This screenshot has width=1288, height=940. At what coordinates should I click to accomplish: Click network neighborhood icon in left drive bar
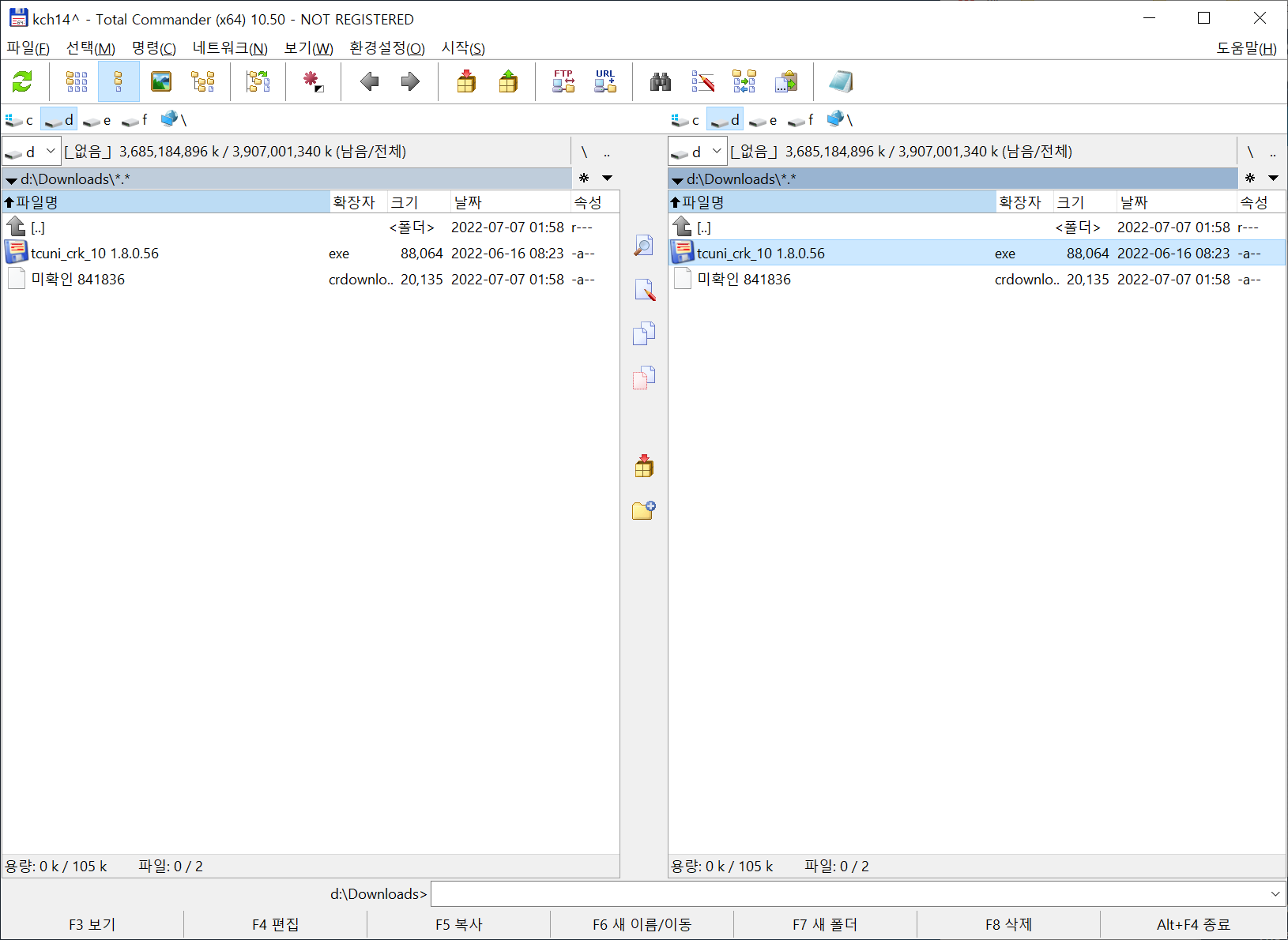click(174, 120)
